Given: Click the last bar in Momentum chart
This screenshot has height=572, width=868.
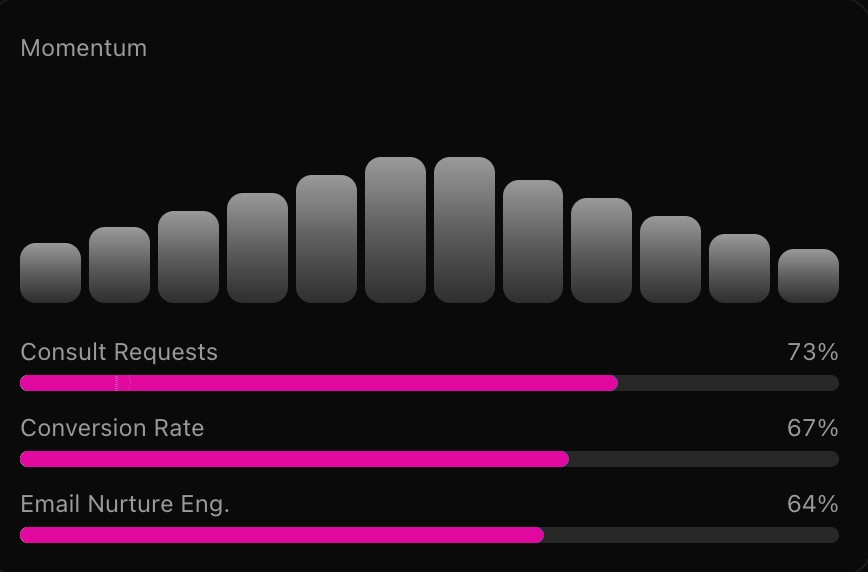Looking at the screenshot, I should click(x=808, y=276).
